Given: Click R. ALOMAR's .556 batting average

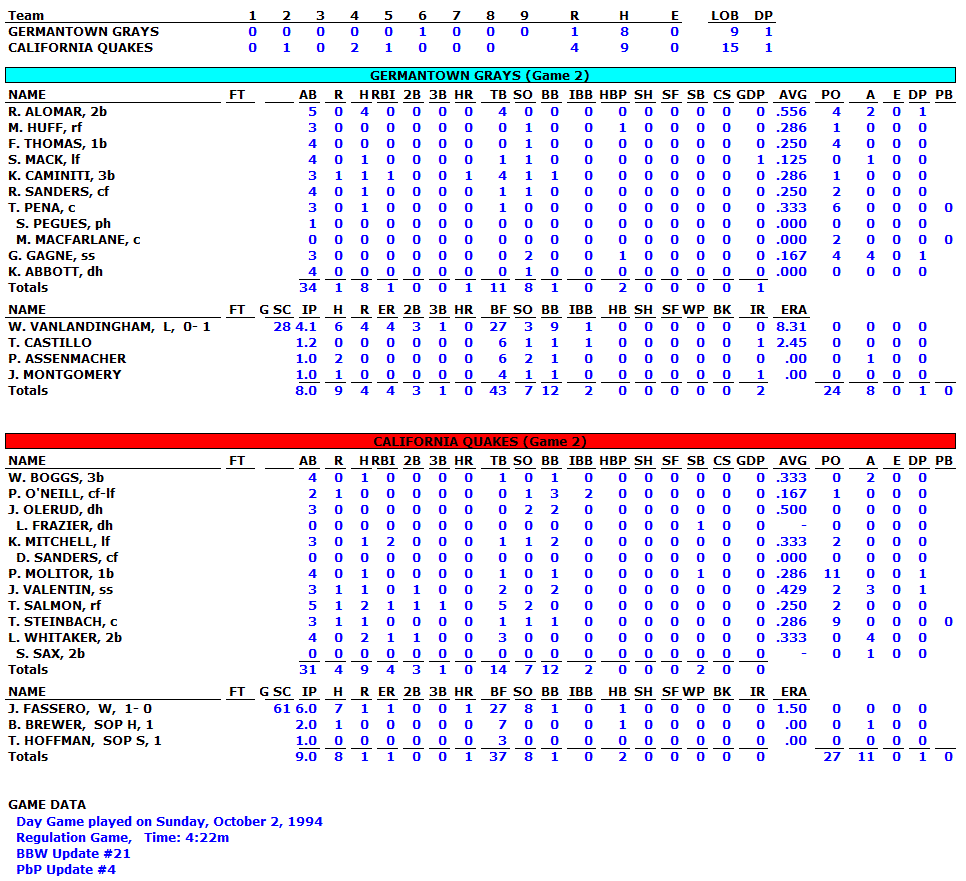Looking at the screenshot, I should (x=792, y=112).
